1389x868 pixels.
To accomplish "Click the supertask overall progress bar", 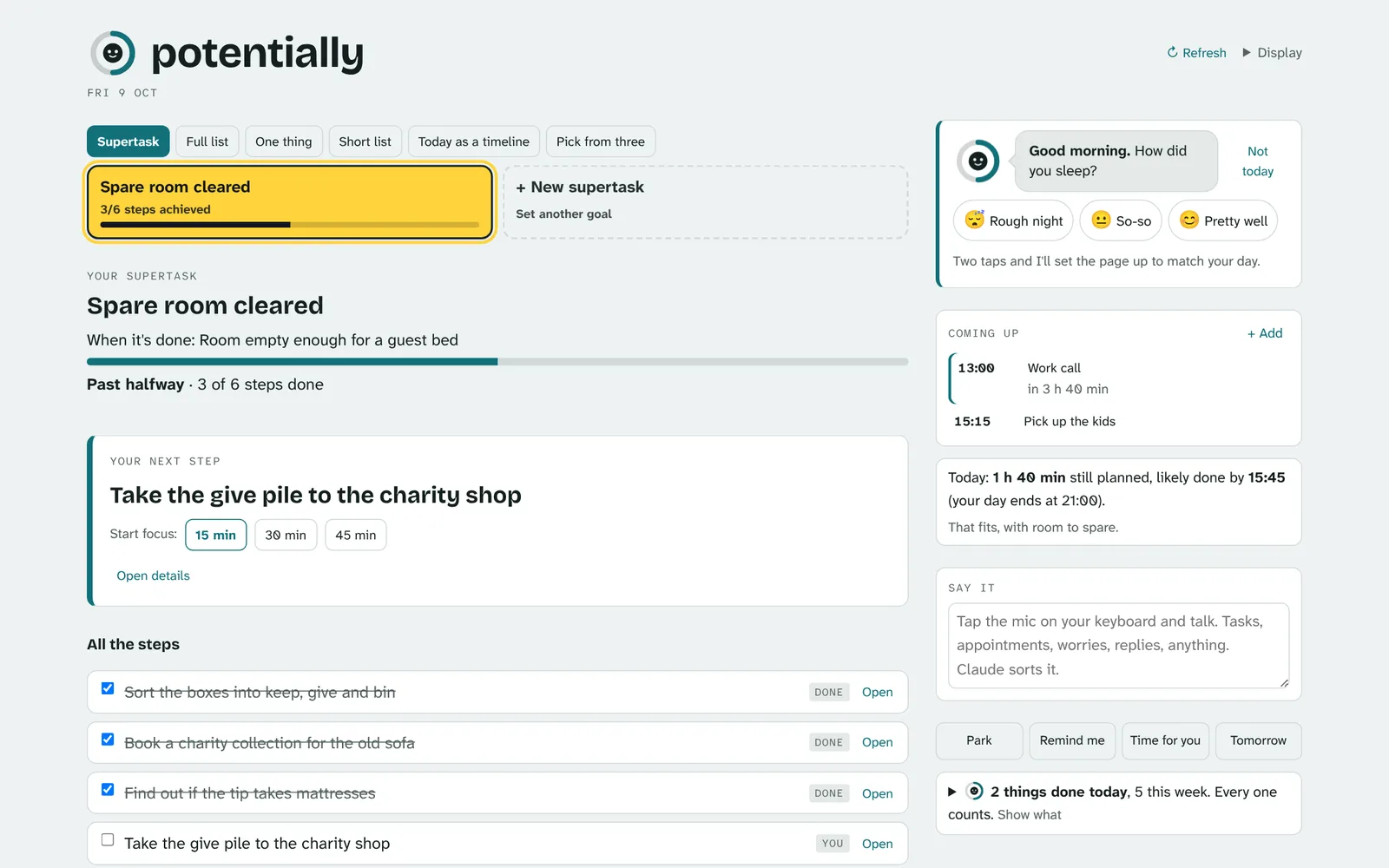I will tap(497, 361).
